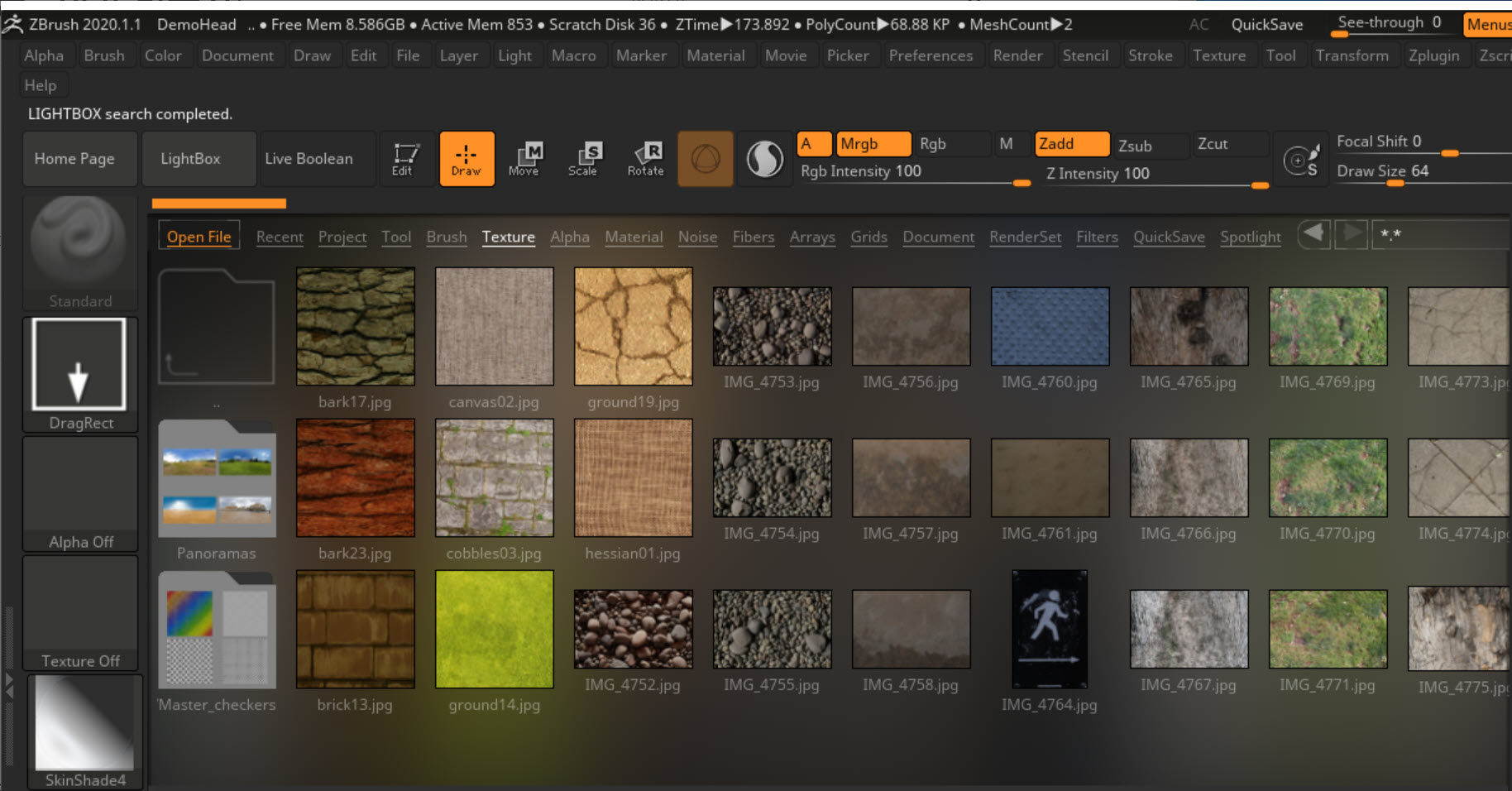The image size is (1512, 791).
Task: Click the Draw mode icon
Action: click(x=467, y=158)
